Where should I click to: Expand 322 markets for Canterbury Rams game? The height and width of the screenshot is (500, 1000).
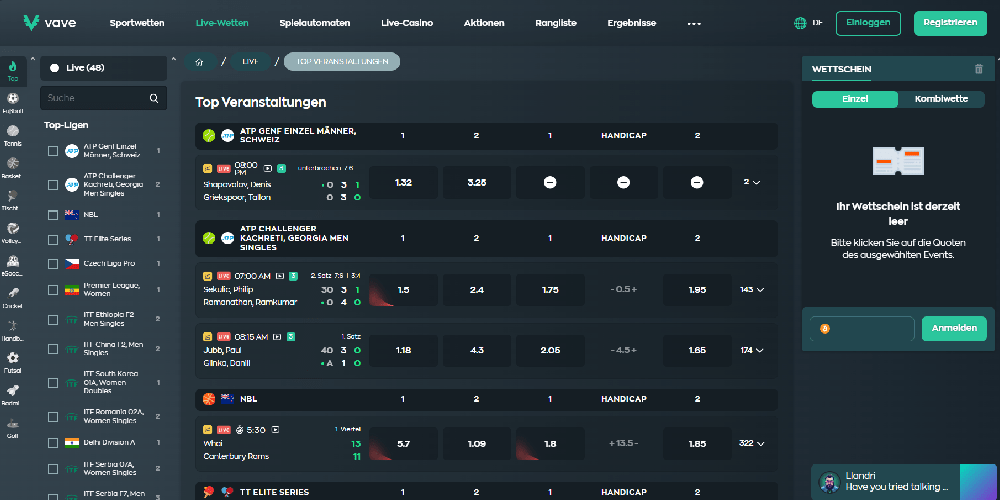[x=752, y=443]
